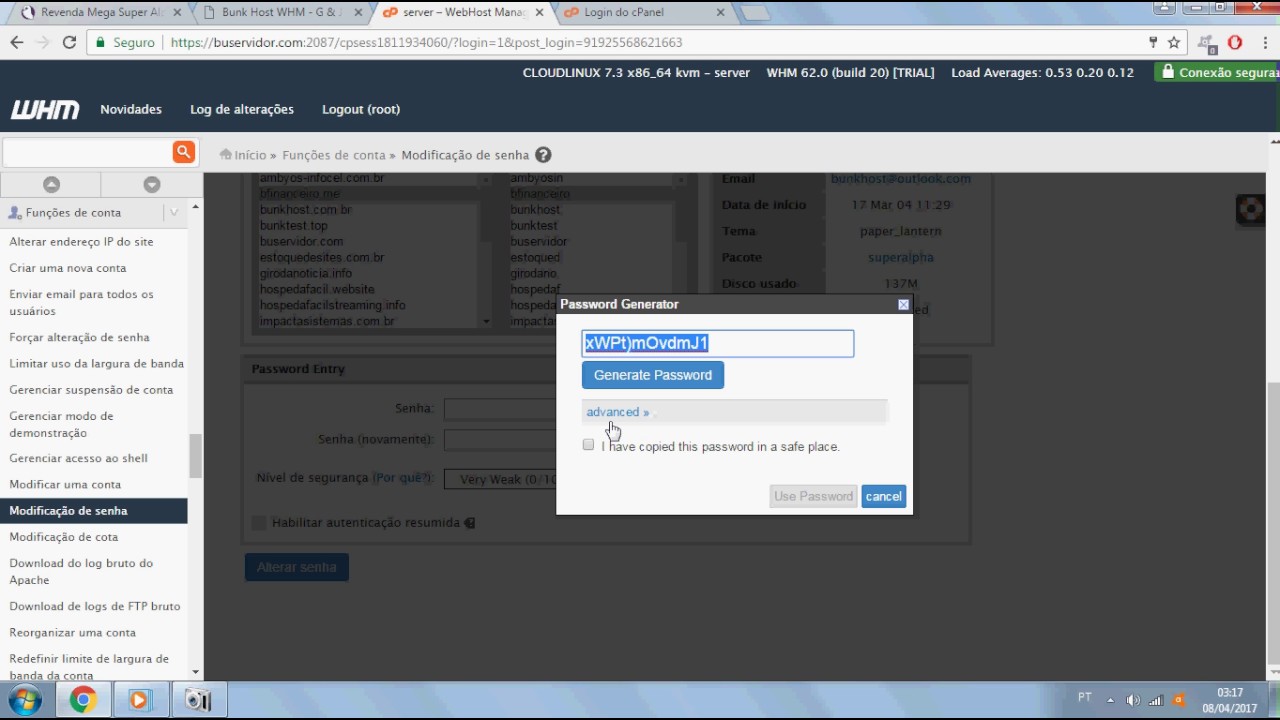Select bunkhost.com.br in domain list
The width and height of the screenshot is (1280, 720).
pos(305,210)
